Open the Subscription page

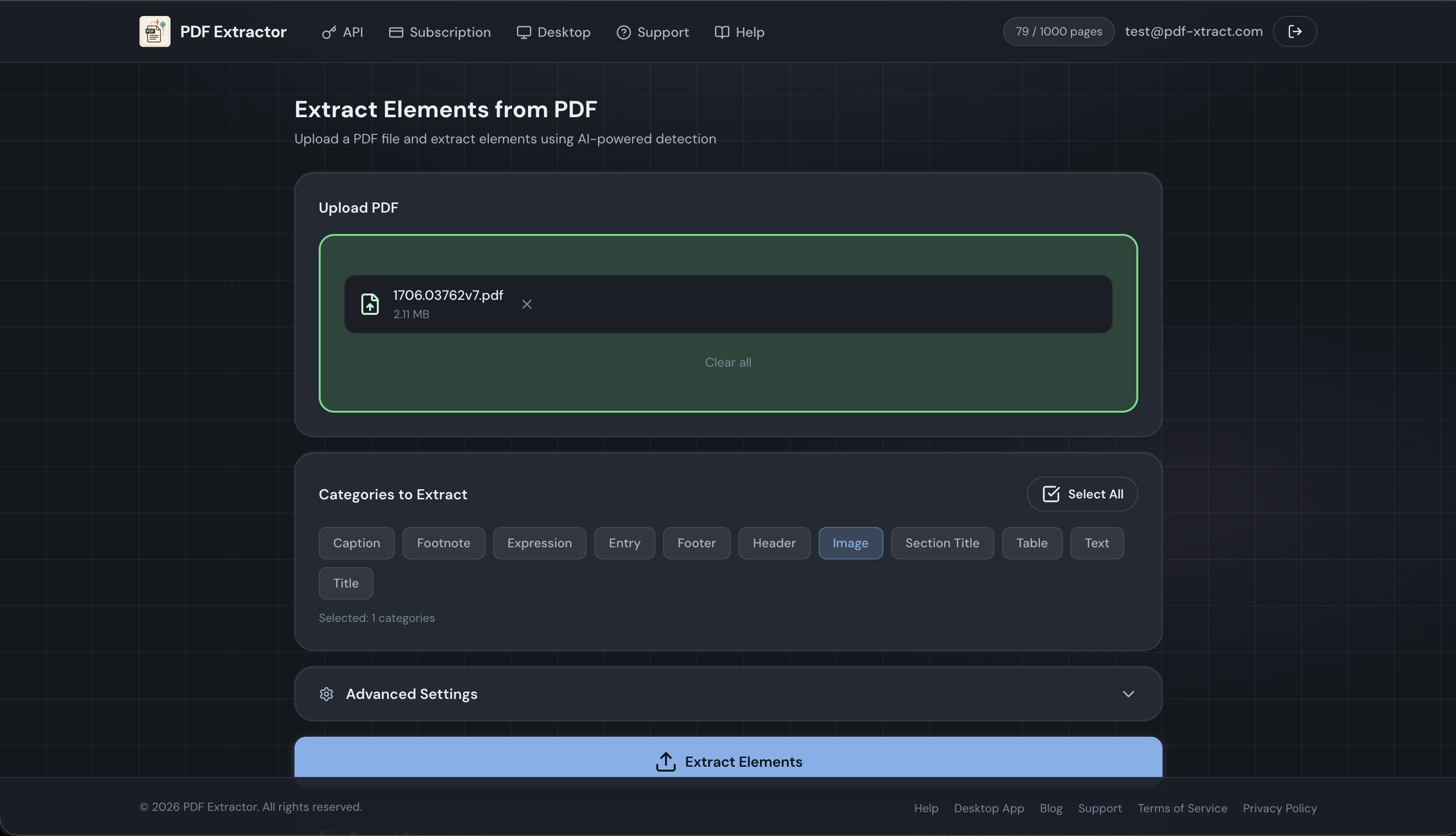coord(440,32)
